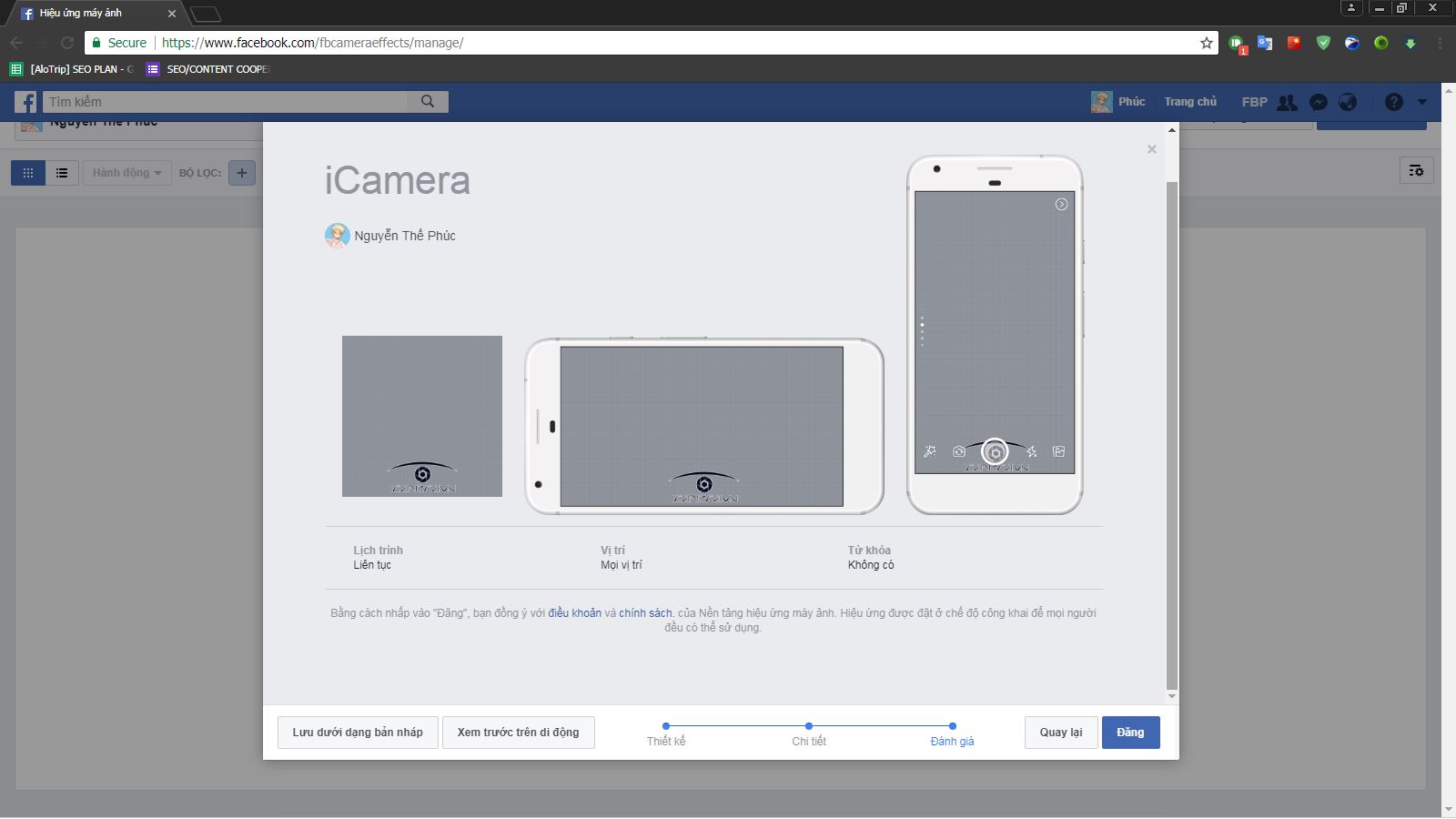
Task: Open the điều khoản link
Action: 574,613
